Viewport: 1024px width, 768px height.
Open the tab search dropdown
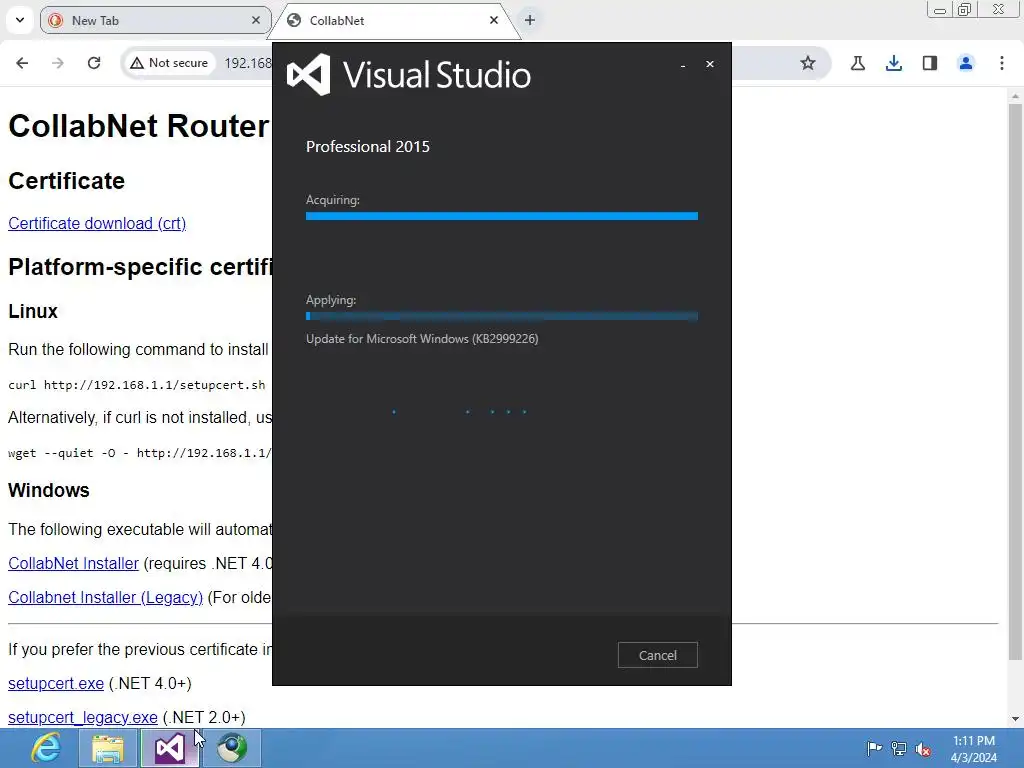(x=20, y=20)
